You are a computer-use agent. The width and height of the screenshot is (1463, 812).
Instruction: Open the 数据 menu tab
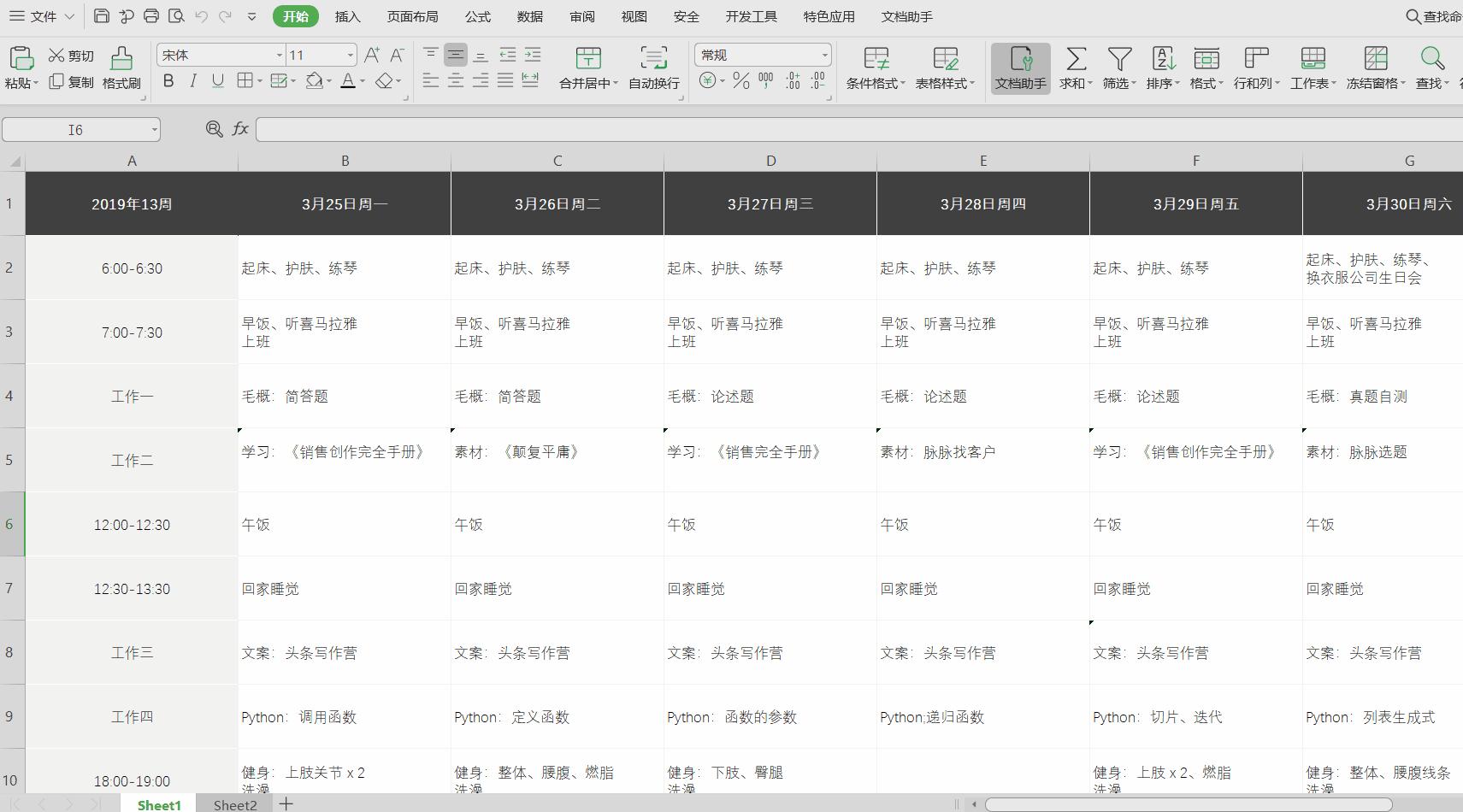coord(529,15)
